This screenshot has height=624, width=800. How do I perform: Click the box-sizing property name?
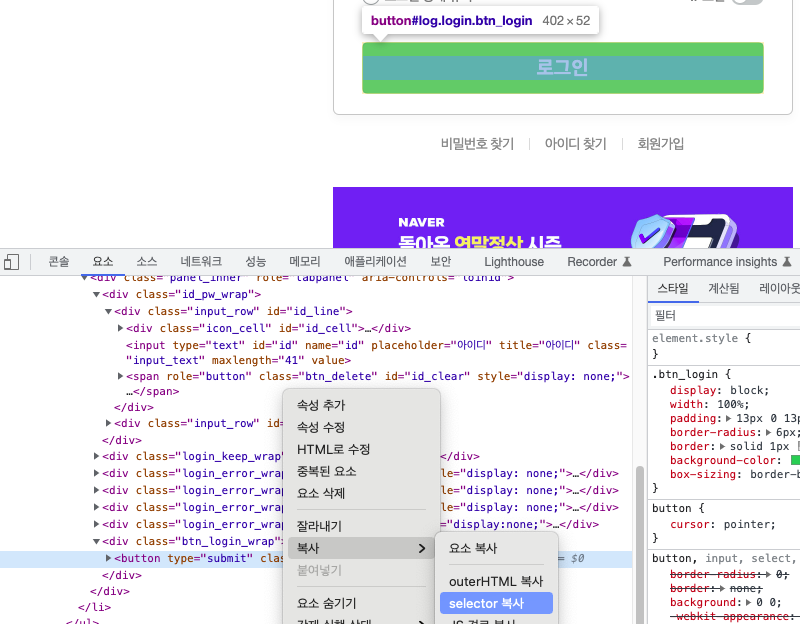click(705, 475)
